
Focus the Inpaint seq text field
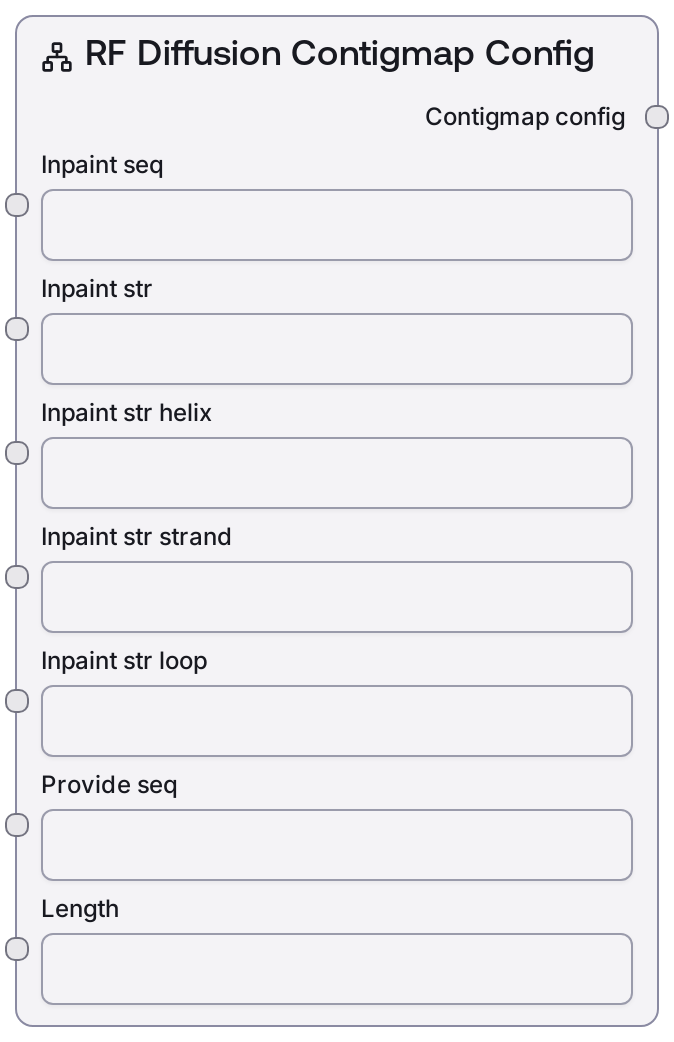[x=336, y=225]
